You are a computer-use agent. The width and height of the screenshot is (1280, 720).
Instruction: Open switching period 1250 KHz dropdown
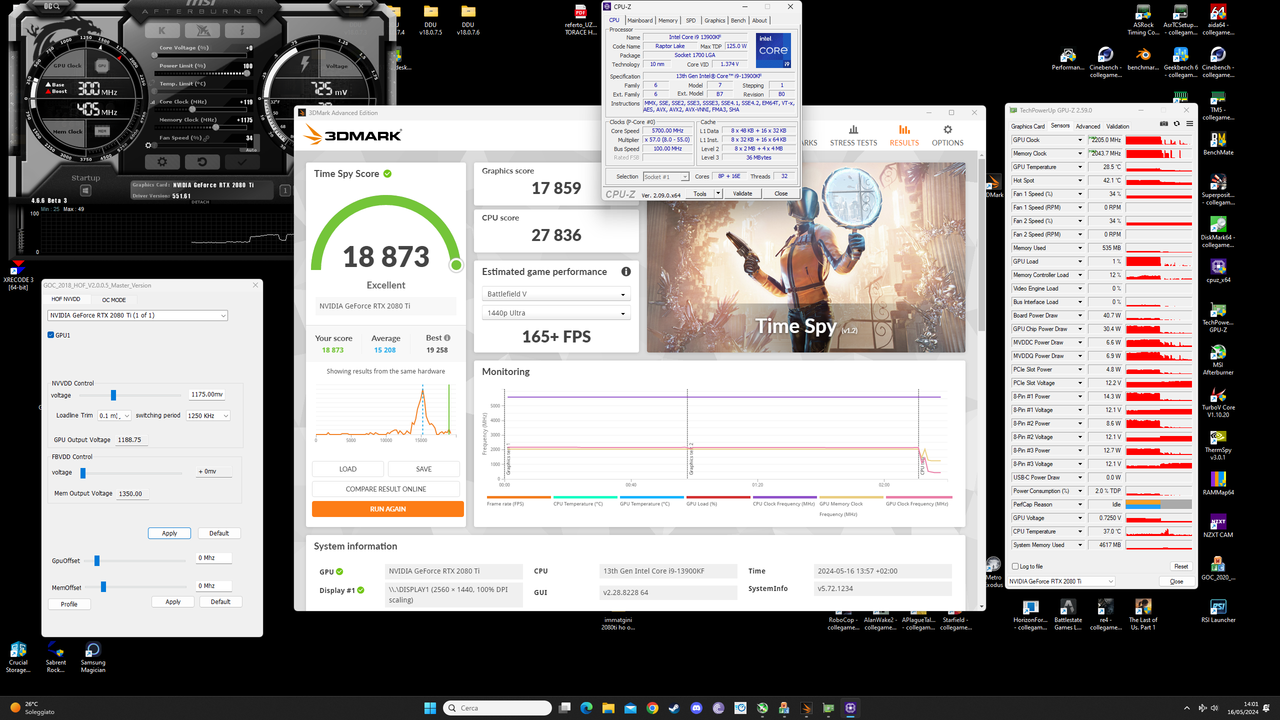(208, 415)
